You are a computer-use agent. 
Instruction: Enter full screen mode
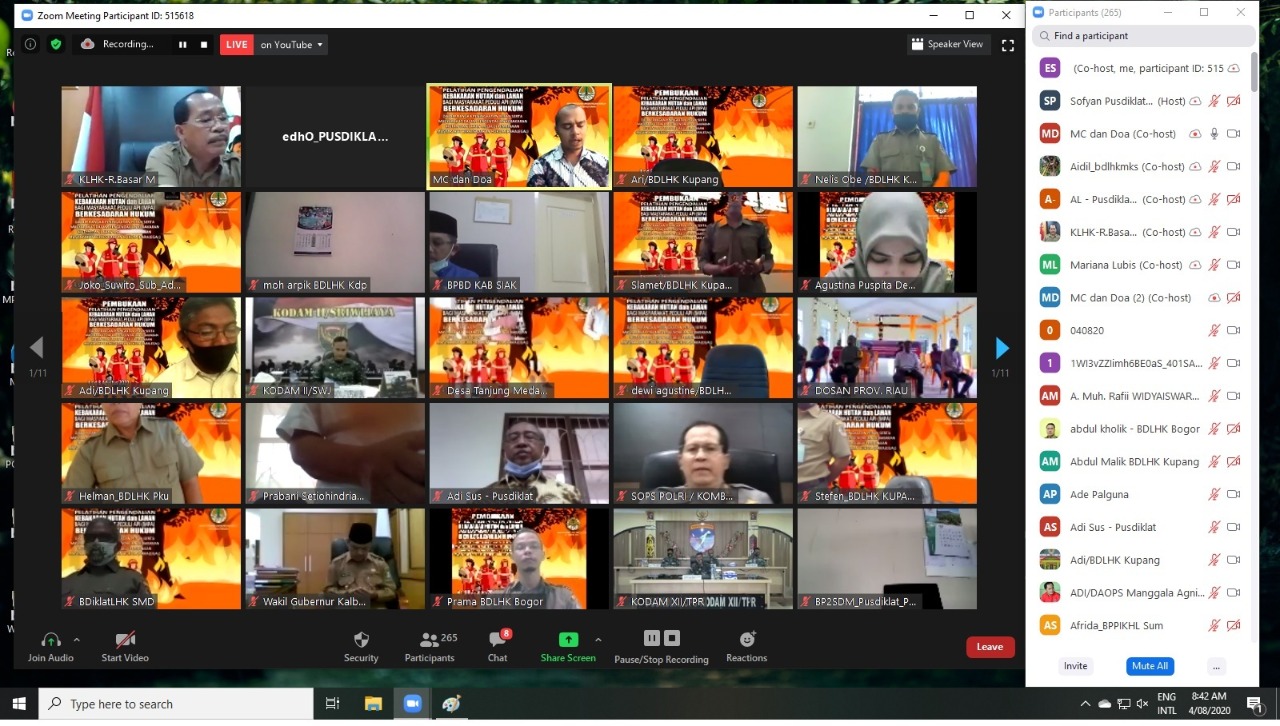(1007, 45)
